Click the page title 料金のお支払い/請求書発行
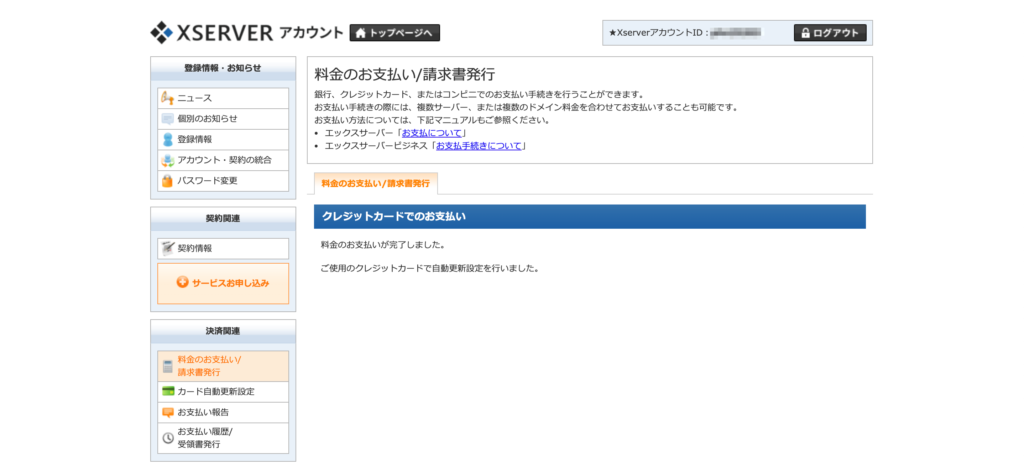This screenshot has width=1024, height=466. point(404,74)
